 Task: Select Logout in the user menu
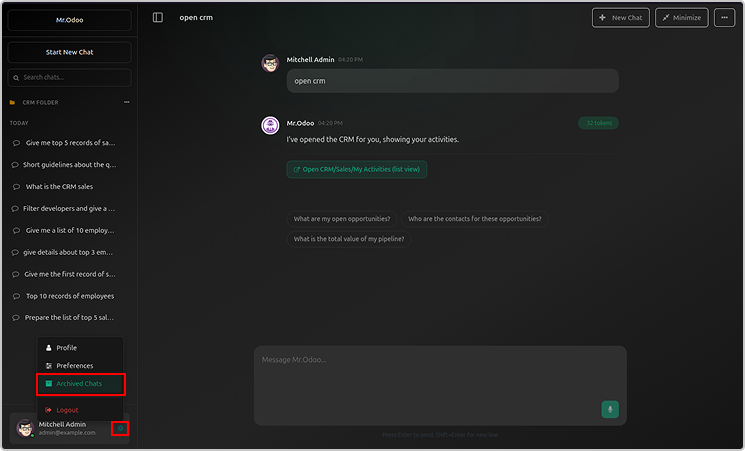click(x=67, y=410)
